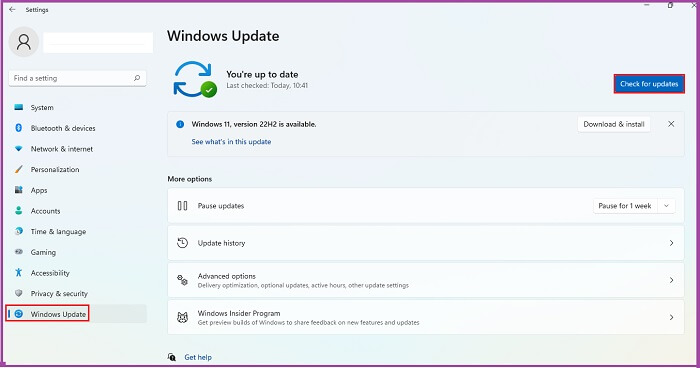The image size is (700, 368).
Task: Click the Accounts person icon in sidebar
Action: click(18, 210)
